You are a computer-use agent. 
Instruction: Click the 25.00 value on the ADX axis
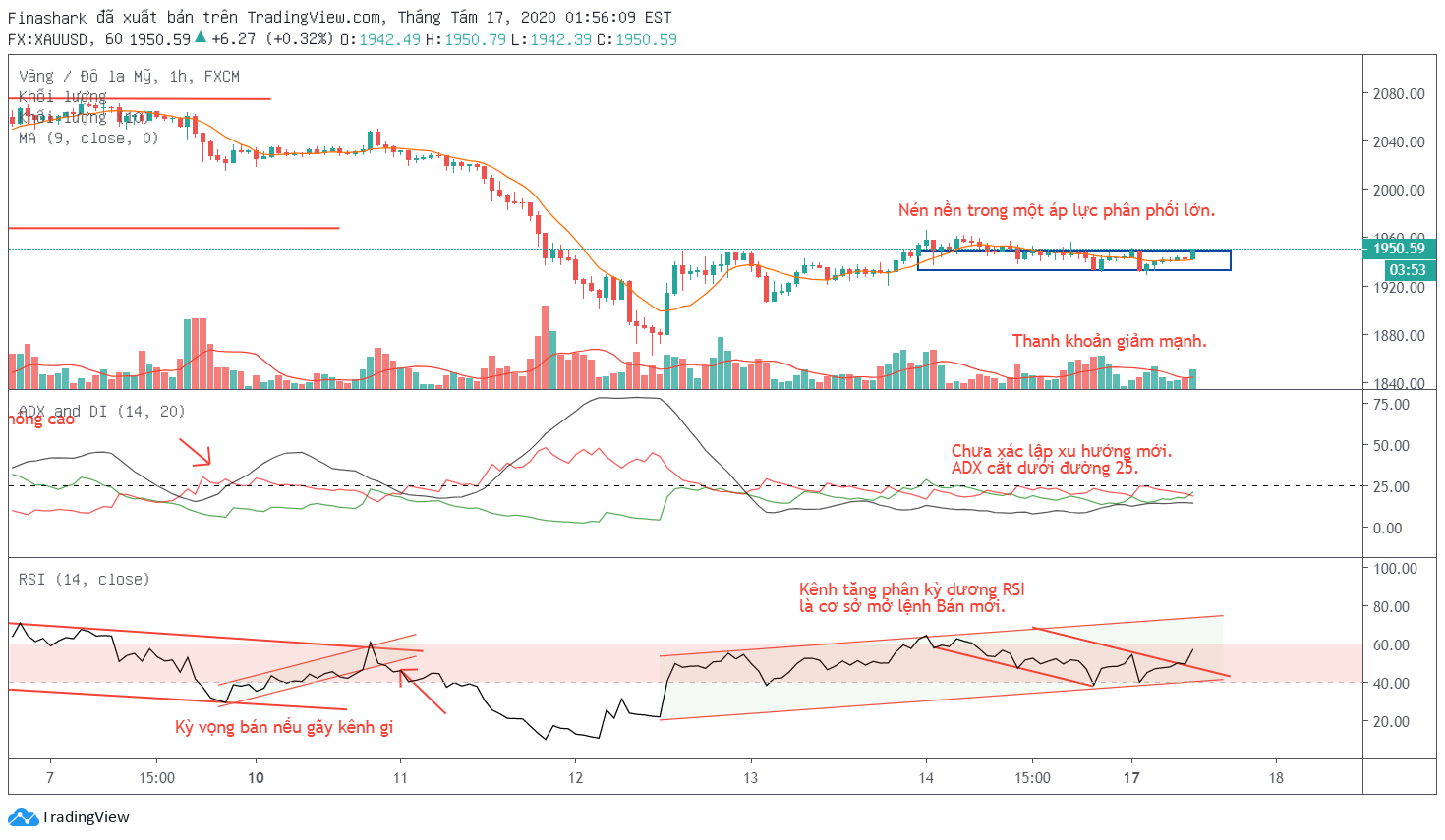click(1391, 486)
